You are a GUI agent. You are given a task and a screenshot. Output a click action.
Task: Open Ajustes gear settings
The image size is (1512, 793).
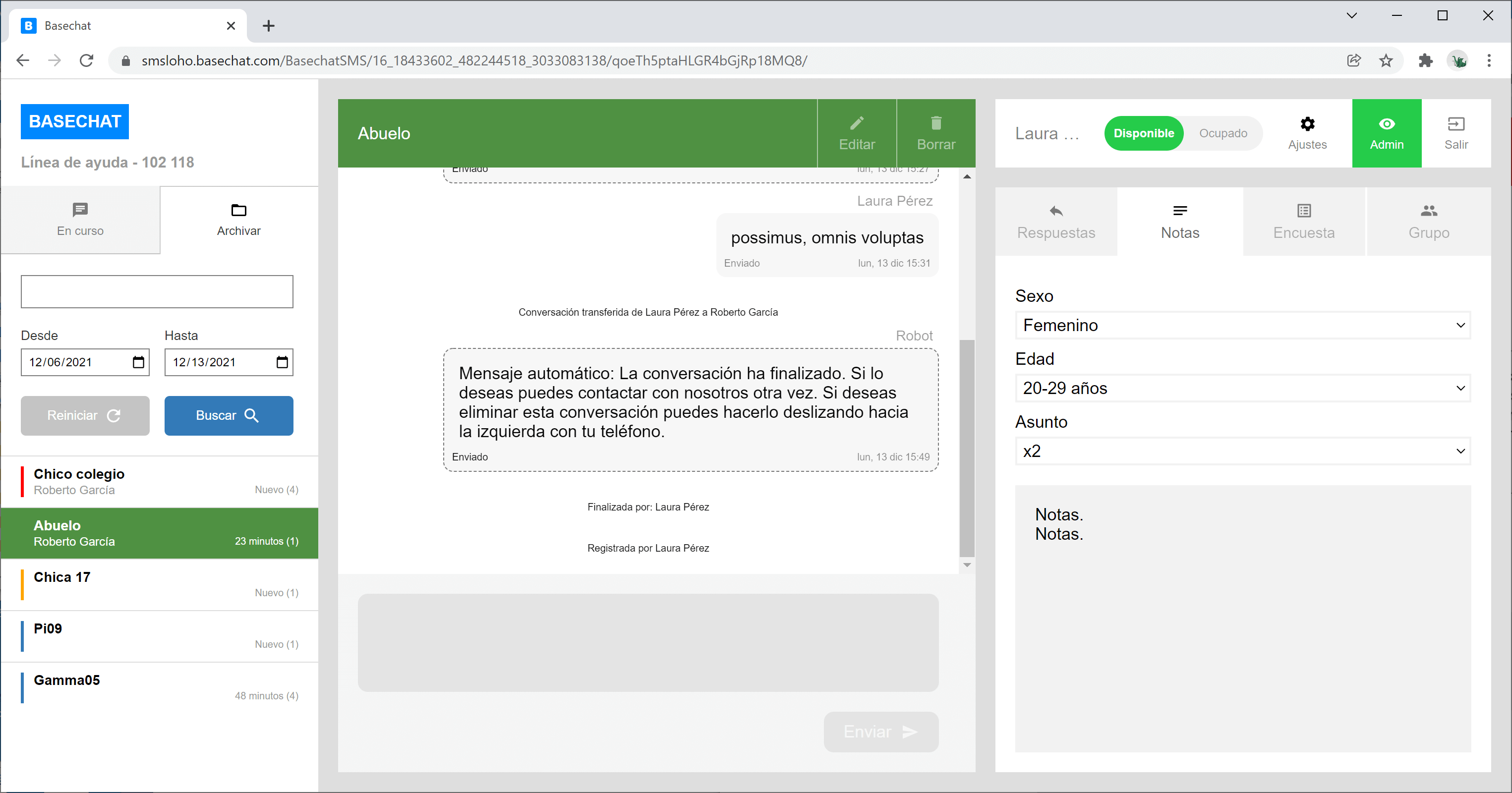[x=1307, y=124]
